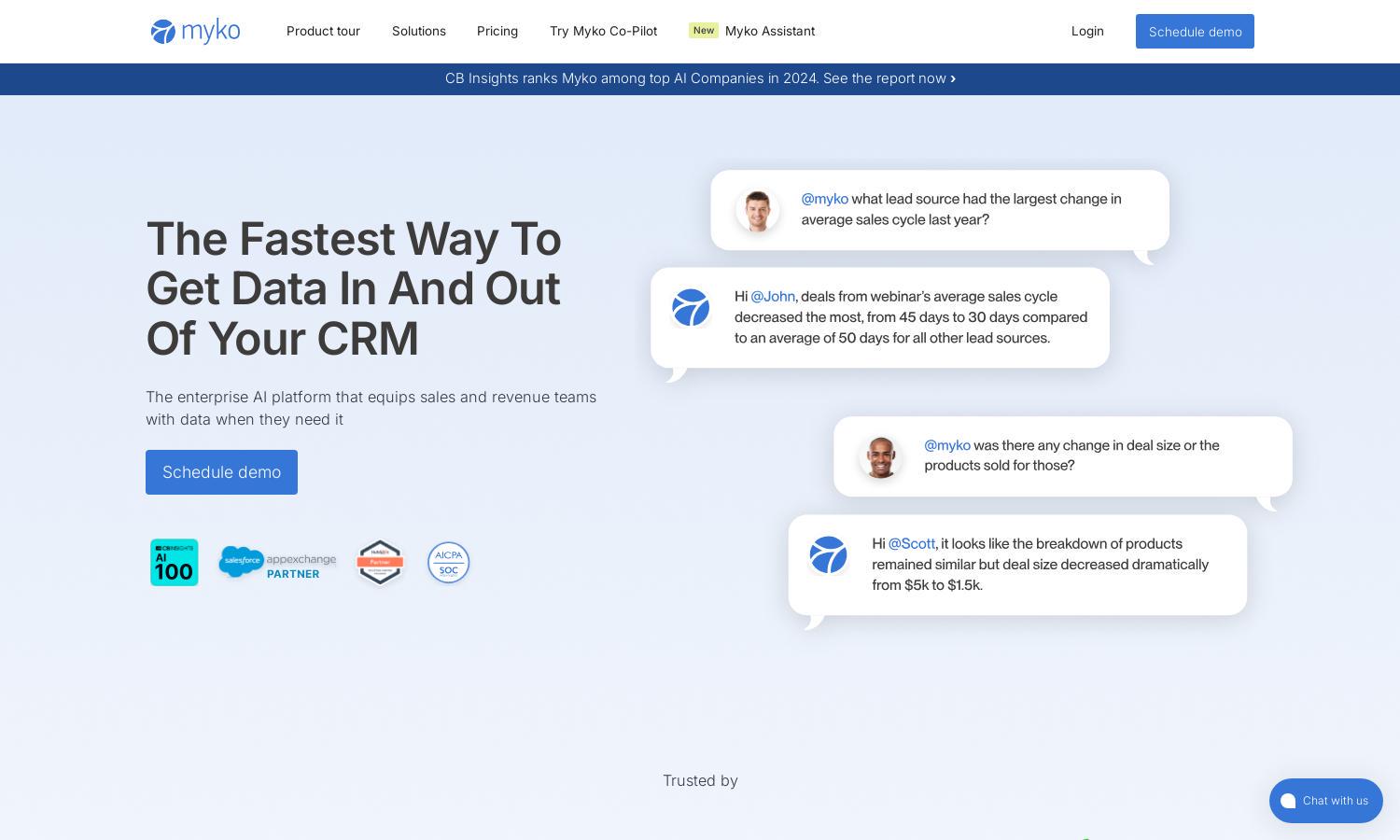Click the @John mention

tap(773, 297)
